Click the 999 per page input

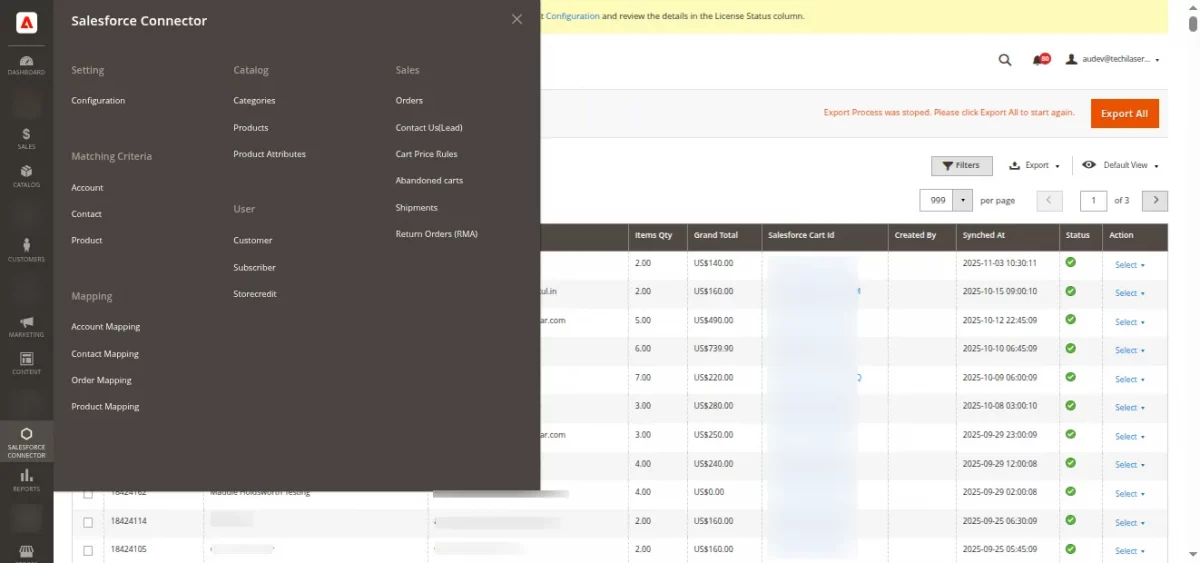coord(937,200)
